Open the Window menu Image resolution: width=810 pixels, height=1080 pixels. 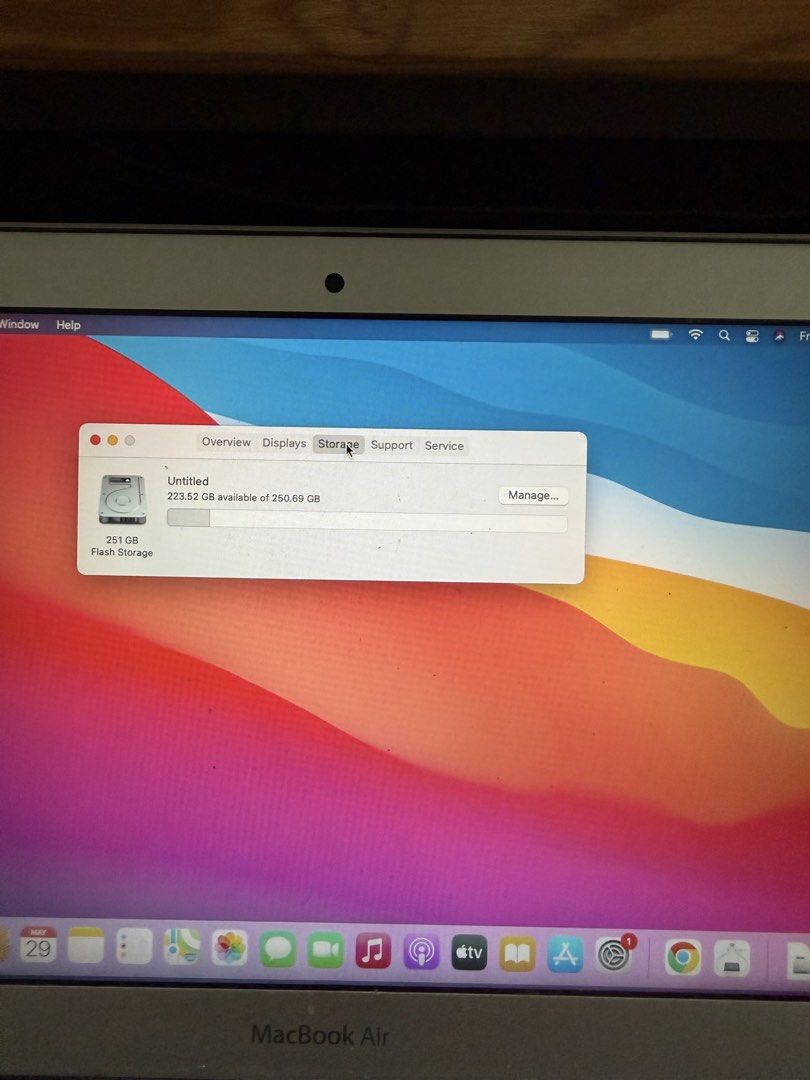click(x=19, y=324)
